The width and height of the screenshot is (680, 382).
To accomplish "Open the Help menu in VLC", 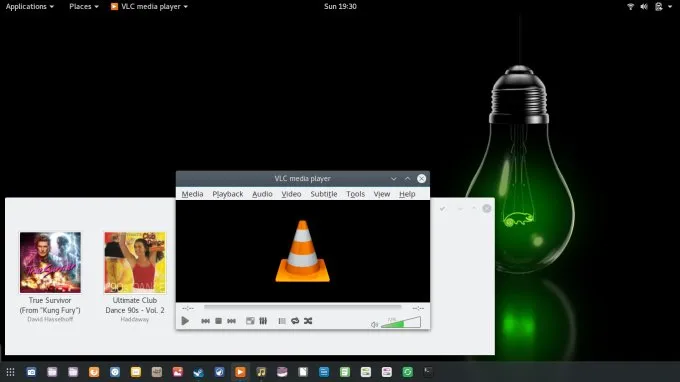I will click(407, 194).
